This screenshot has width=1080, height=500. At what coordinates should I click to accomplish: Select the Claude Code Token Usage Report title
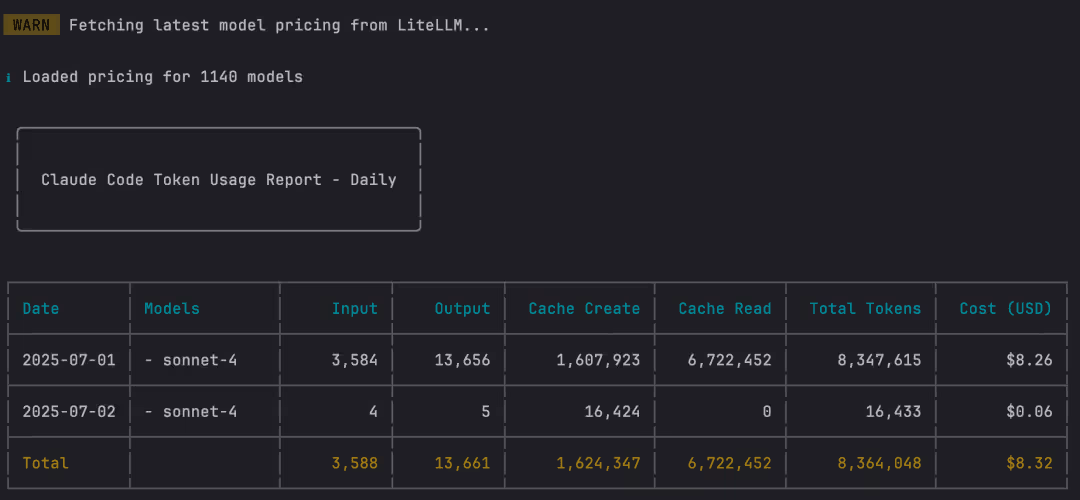(218, 180)
